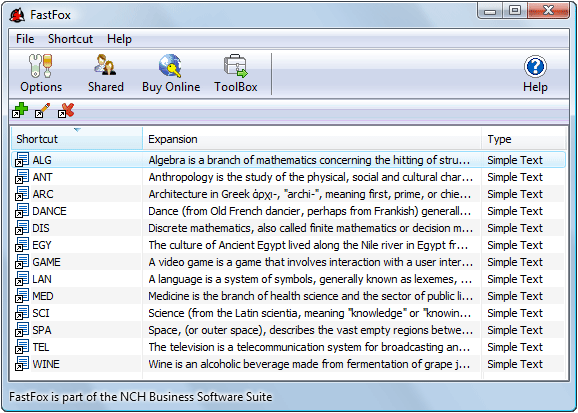578x413 pixels.
Task: Click the document icon beside DIS
Action: (x=22, y=228)
